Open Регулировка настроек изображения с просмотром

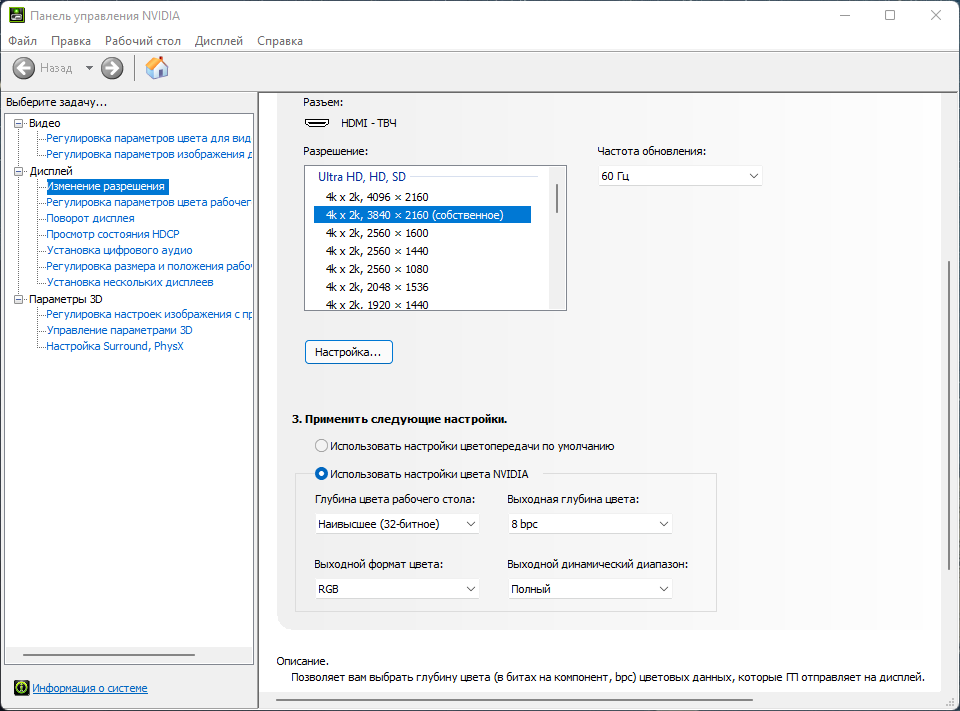point(149,314)
